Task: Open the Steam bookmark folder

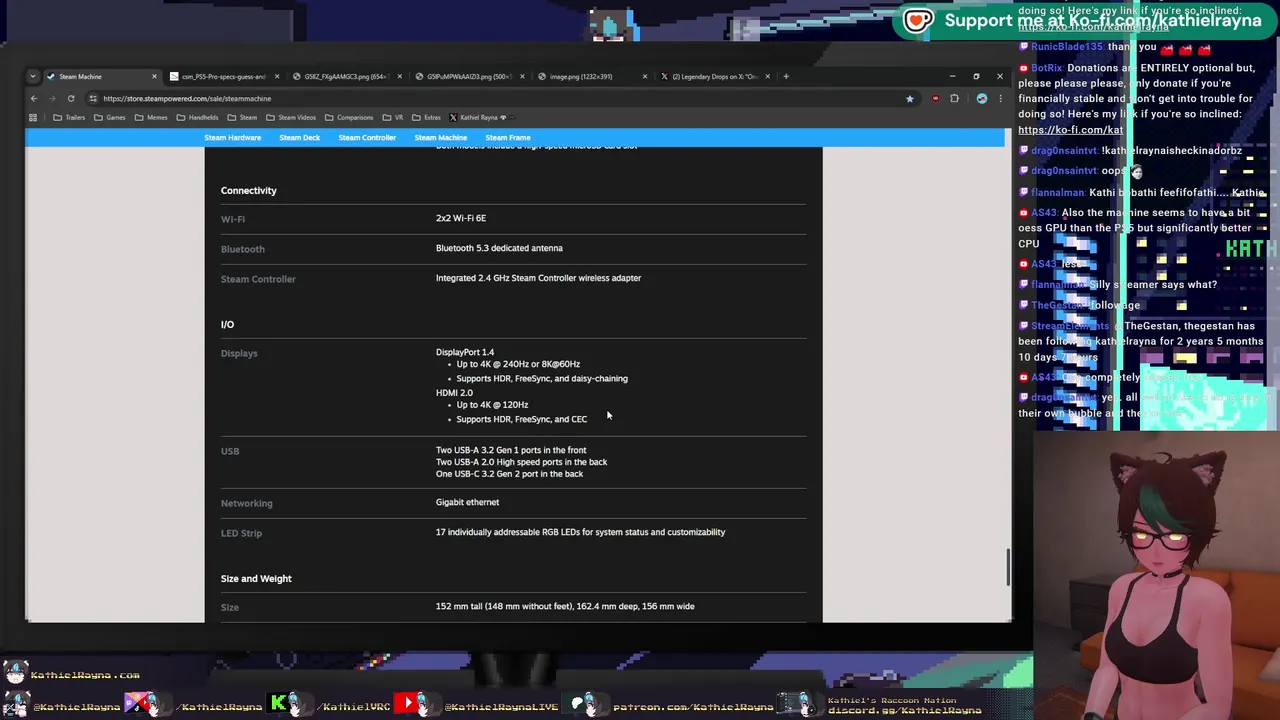Action: [242, 117]
